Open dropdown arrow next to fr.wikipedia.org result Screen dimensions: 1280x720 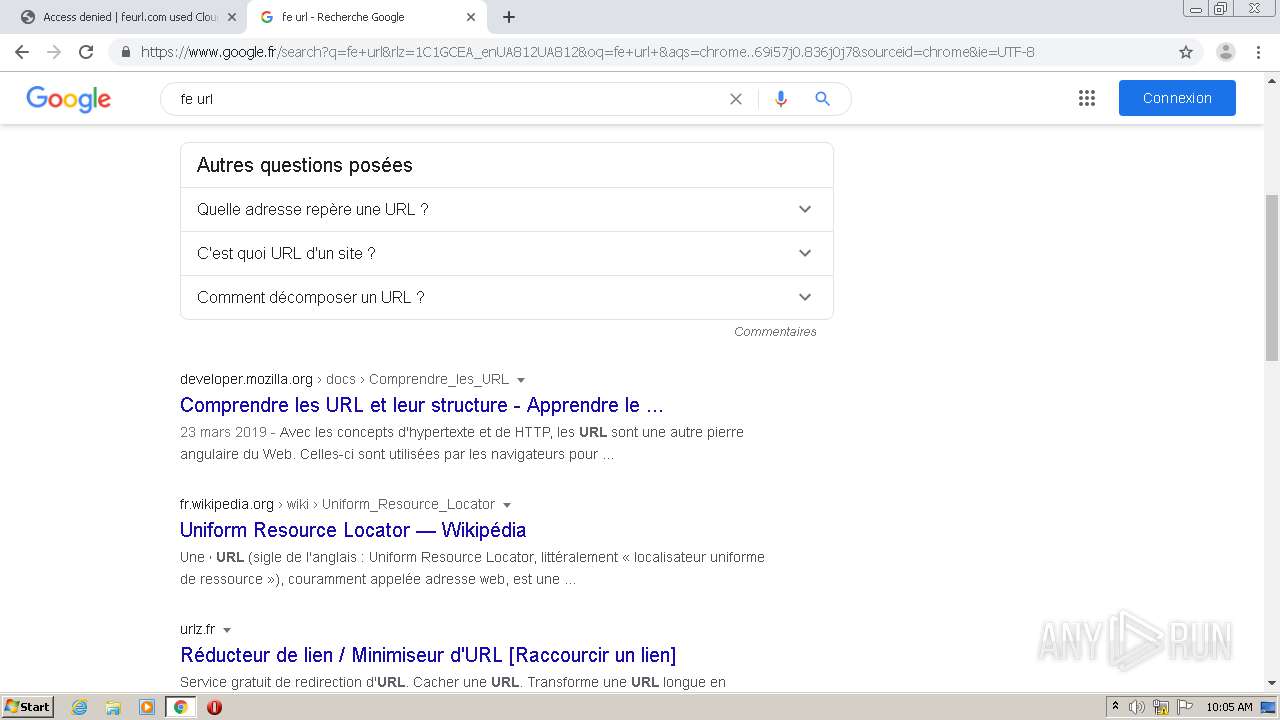(x=507, y=505)
